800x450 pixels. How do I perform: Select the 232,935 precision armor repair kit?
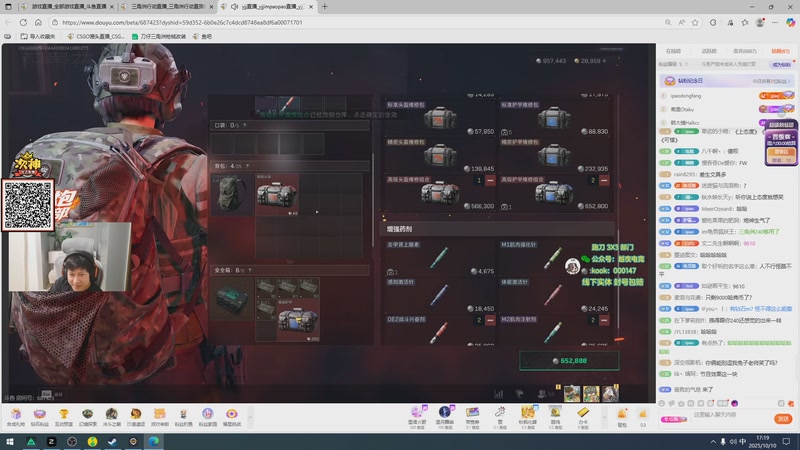coord(555,156)
